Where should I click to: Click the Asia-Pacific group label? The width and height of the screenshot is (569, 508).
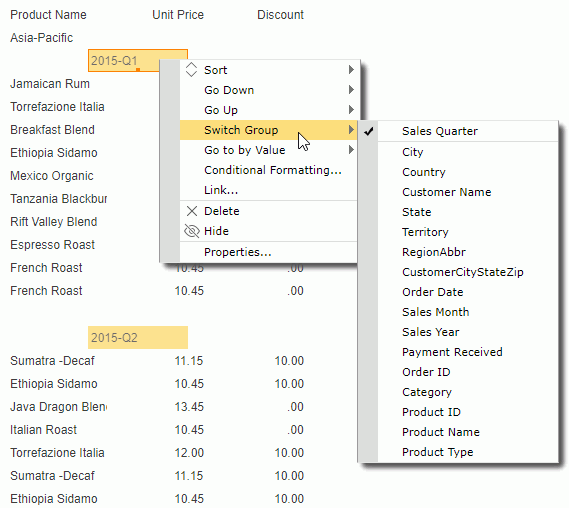(41, 38)
